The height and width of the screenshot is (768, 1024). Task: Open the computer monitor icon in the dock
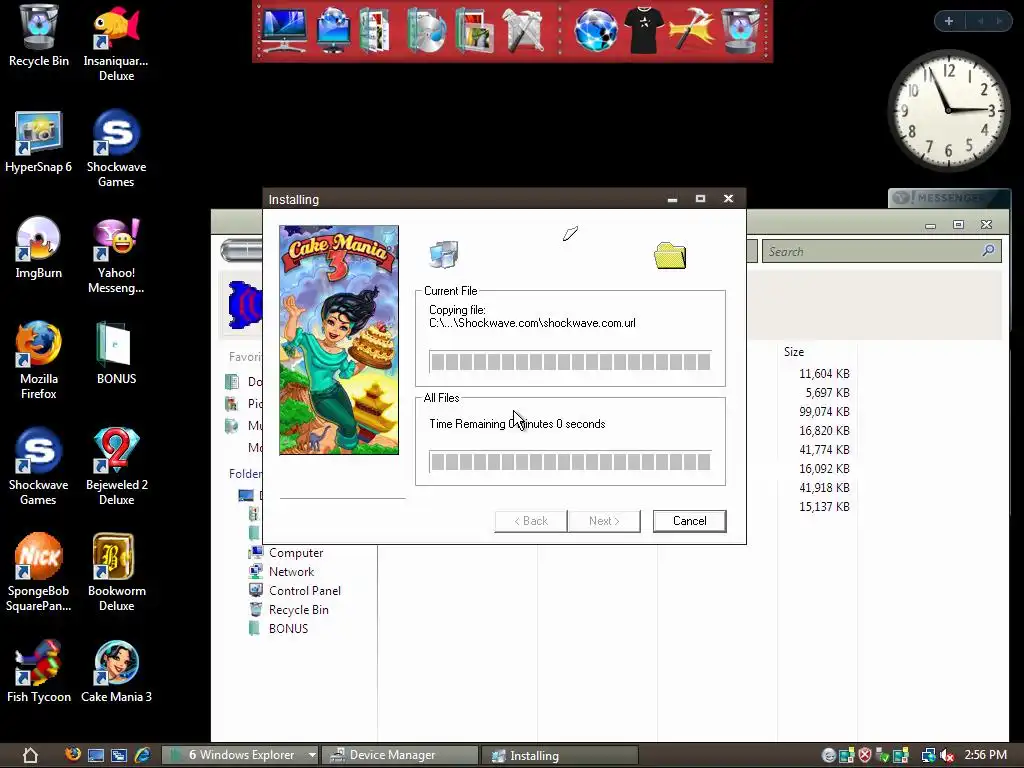click(x=283, y=31)
